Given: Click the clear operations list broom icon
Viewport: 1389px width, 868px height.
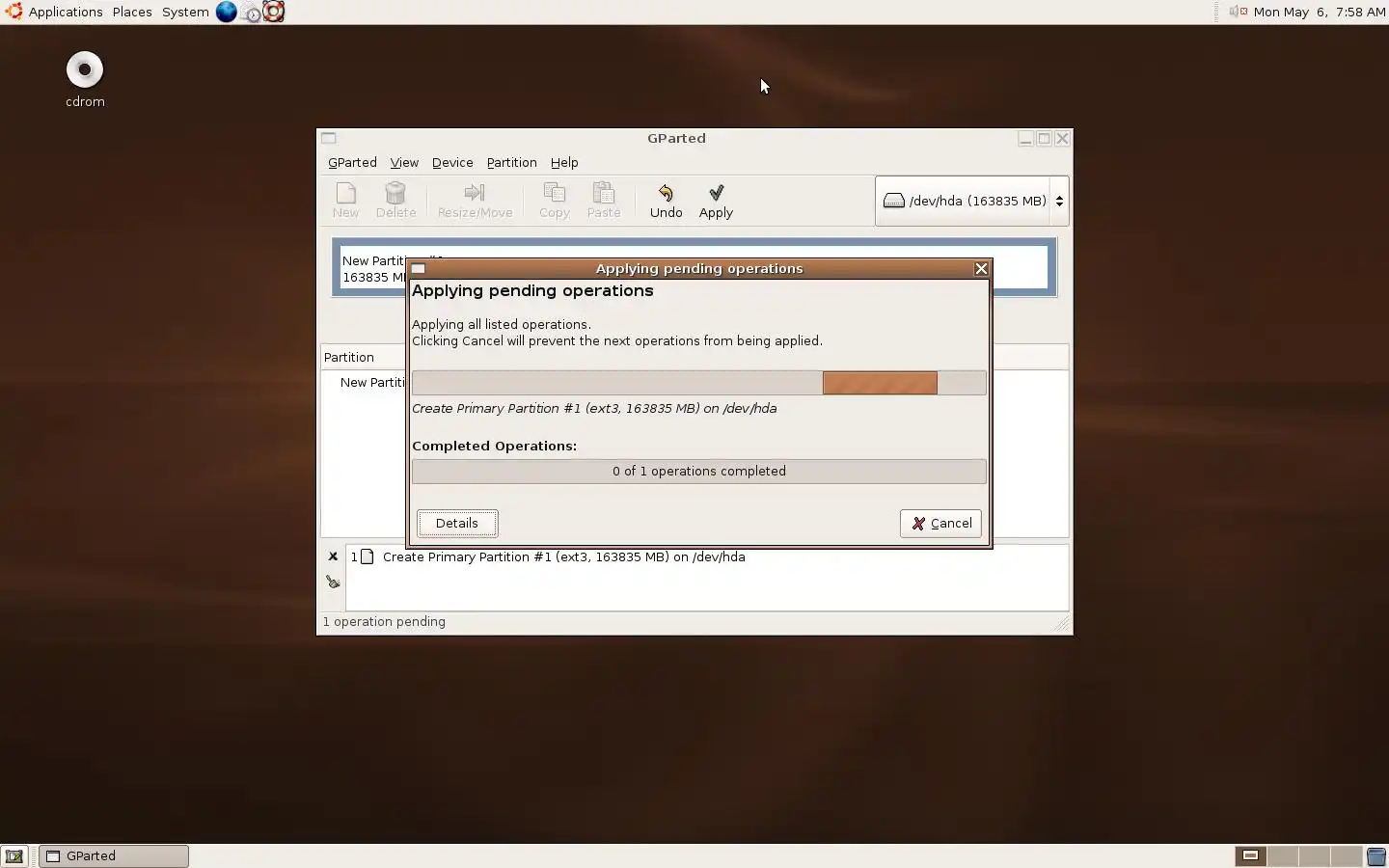Looking at the screenshot, I should [x=333, y=582].
